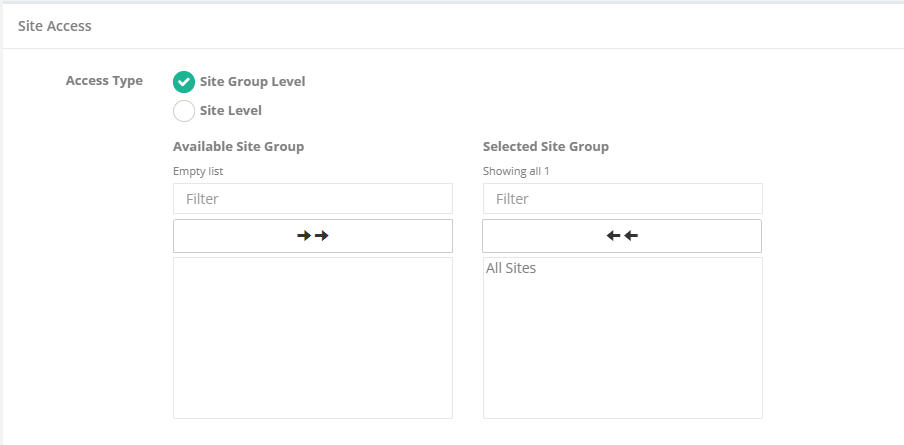
Task: Click the Selected Site Group heading
Action: click(x=546, y=146)
